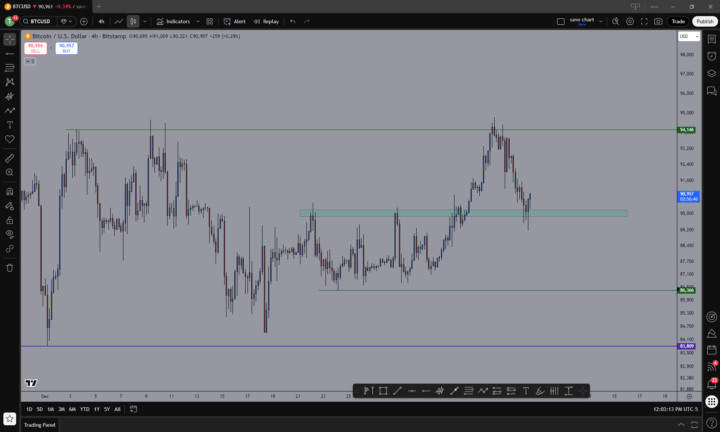Toggle blue crosshair in floating toolbar
720x432 pixels.
(583, 391)
